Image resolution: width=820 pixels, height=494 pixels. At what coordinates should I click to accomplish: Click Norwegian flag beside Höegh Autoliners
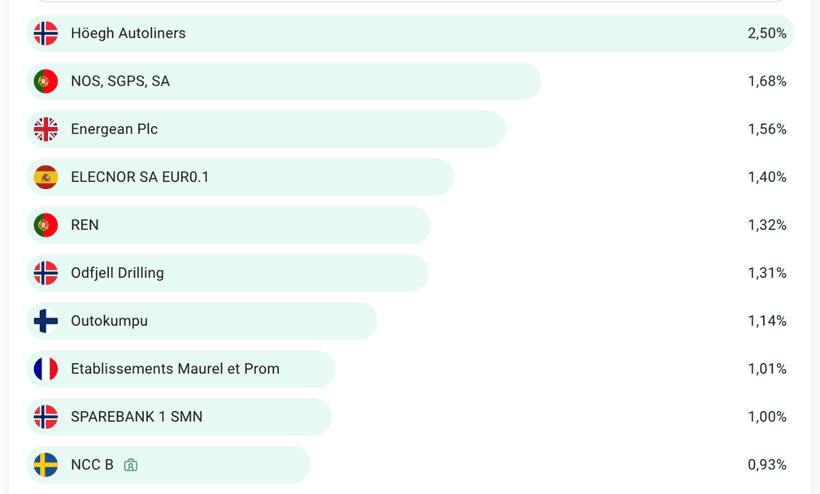(46, 33)
